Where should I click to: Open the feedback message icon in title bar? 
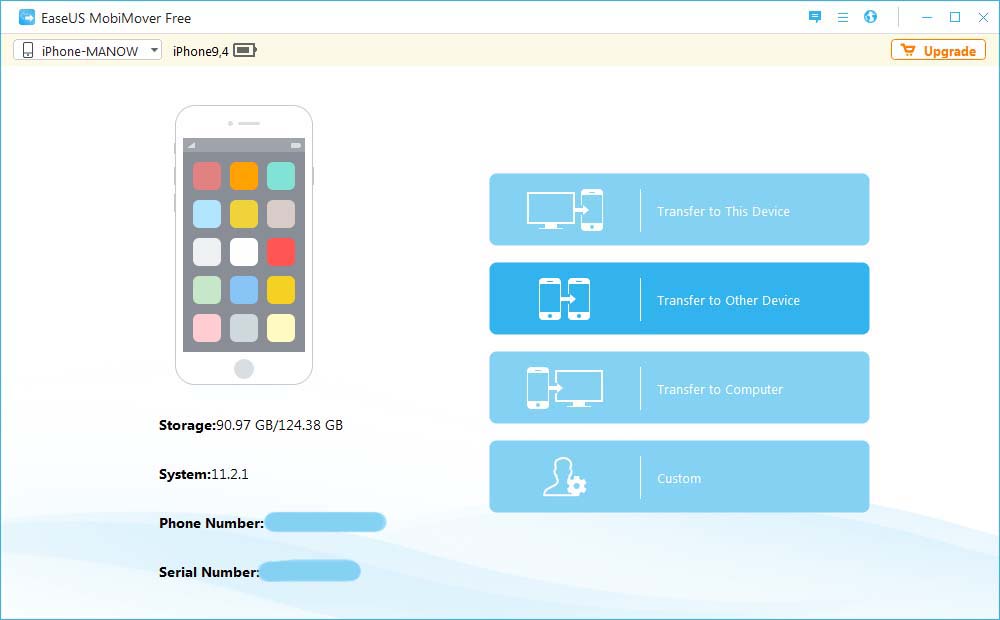click(x=814, y=17)
